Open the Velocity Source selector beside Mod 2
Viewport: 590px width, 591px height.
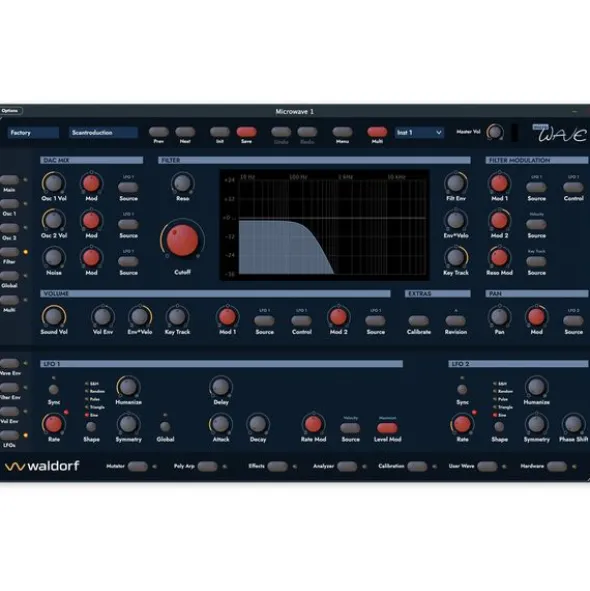(536, 224)
